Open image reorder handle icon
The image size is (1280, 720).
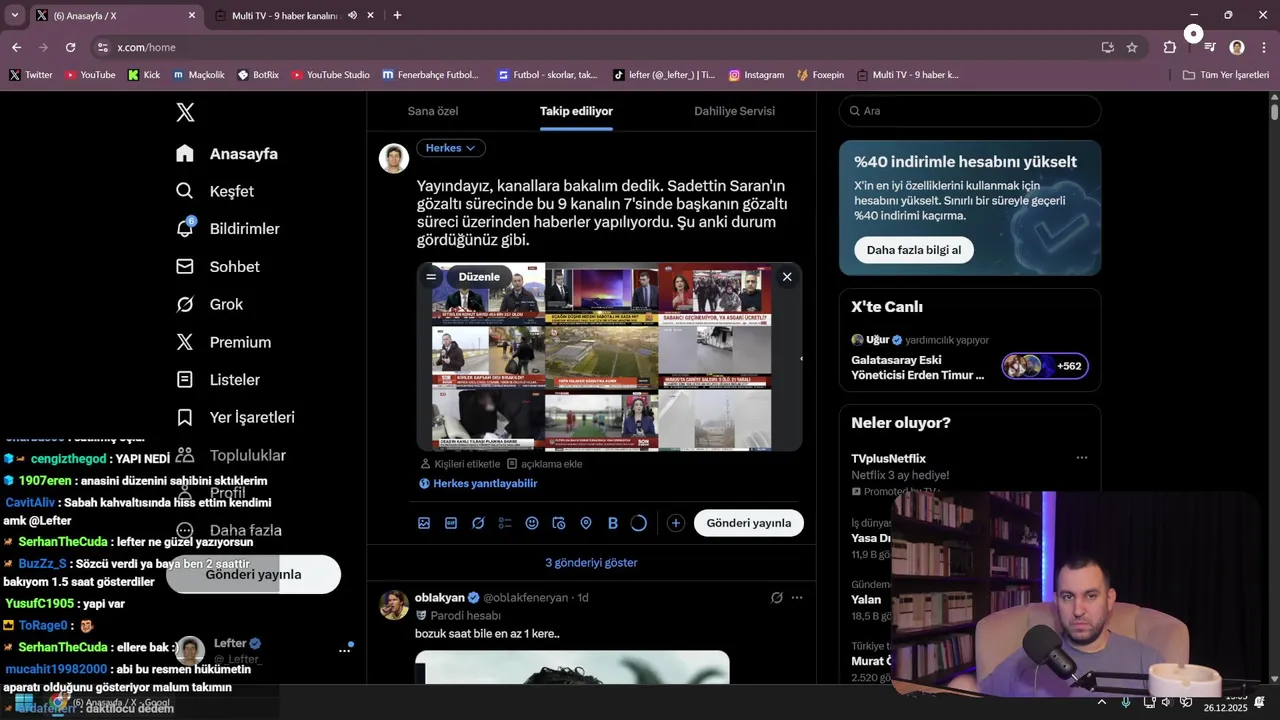pyautogui.click(x=431, y=277)
